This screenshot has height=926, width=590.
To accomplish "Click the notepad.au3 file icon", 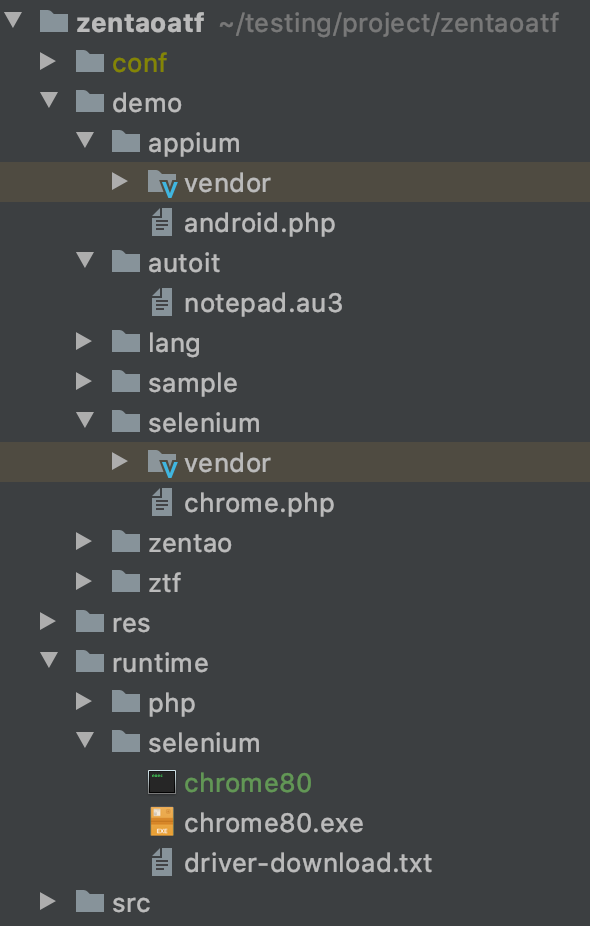I will click(x=162, y=303).
